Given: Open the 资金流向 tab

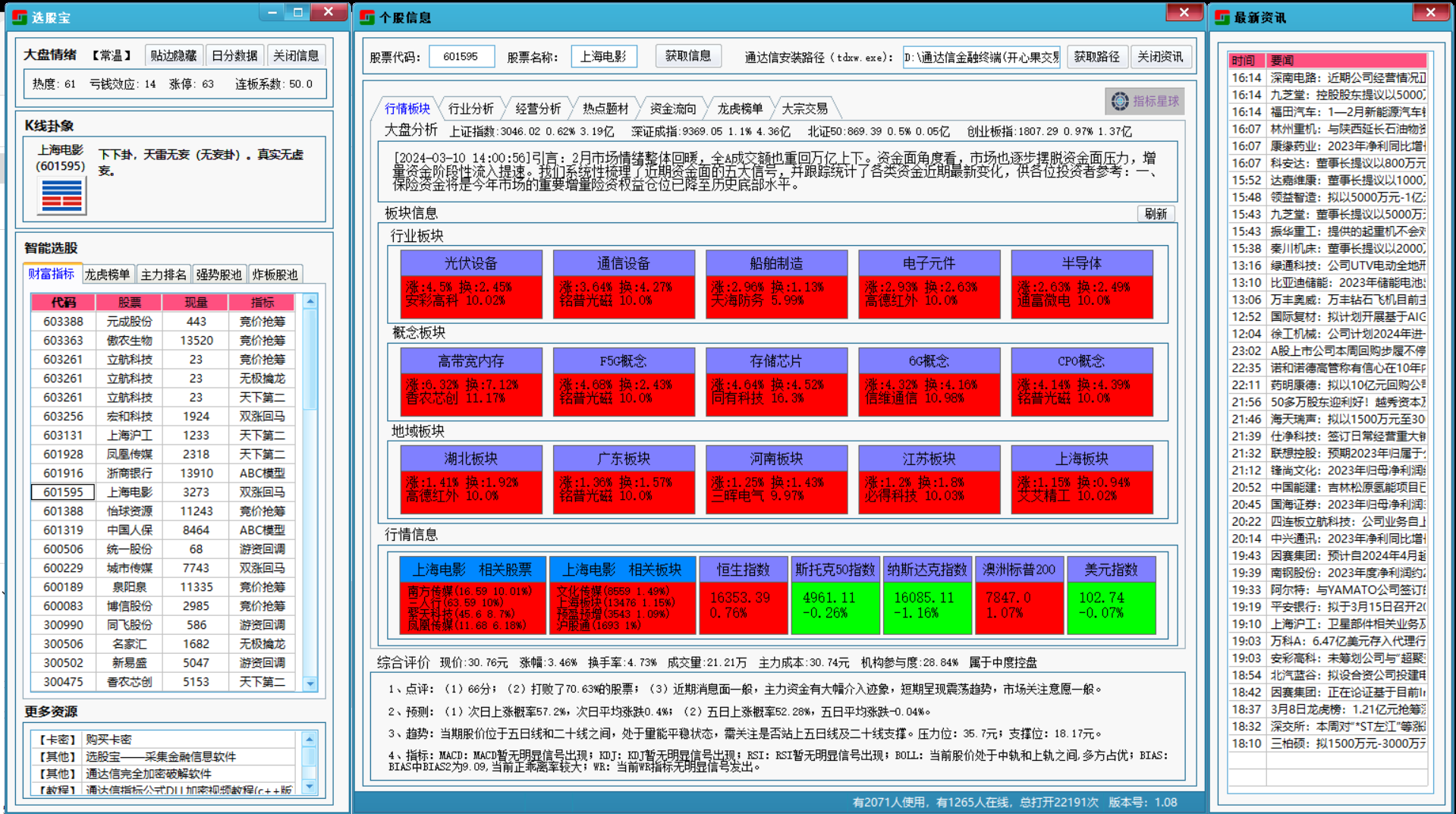Looking at the screenshot, I should pos(673,108).
